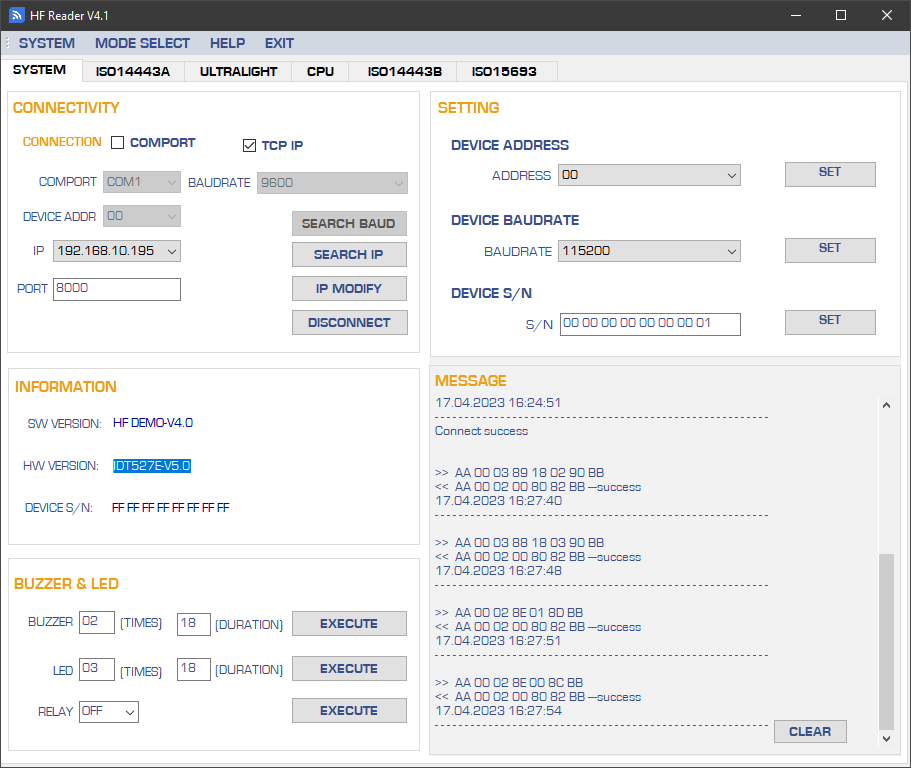This screenshot has height=768, width=911.
Task: Click the PORT input field
Action: [x=117, y=289]
